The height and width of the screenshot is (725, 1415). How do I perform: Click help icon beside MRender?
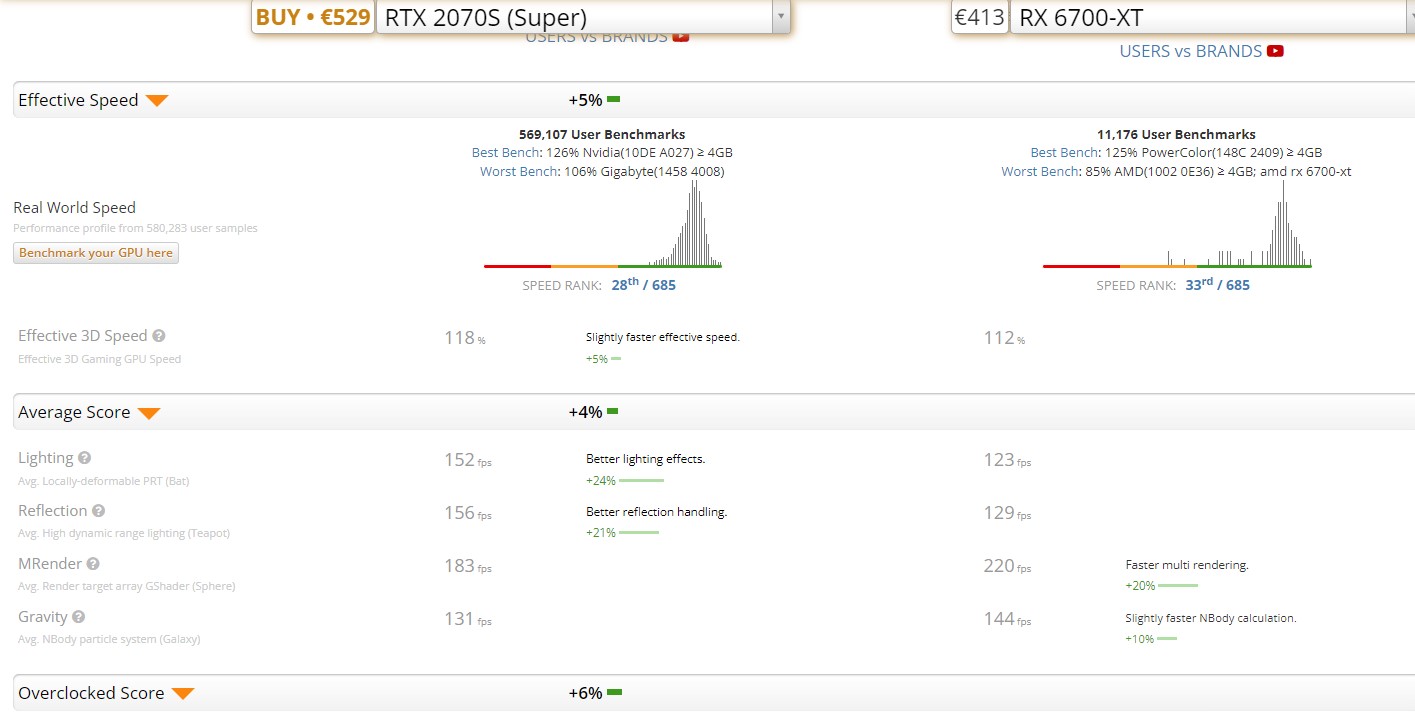[93, 564]
